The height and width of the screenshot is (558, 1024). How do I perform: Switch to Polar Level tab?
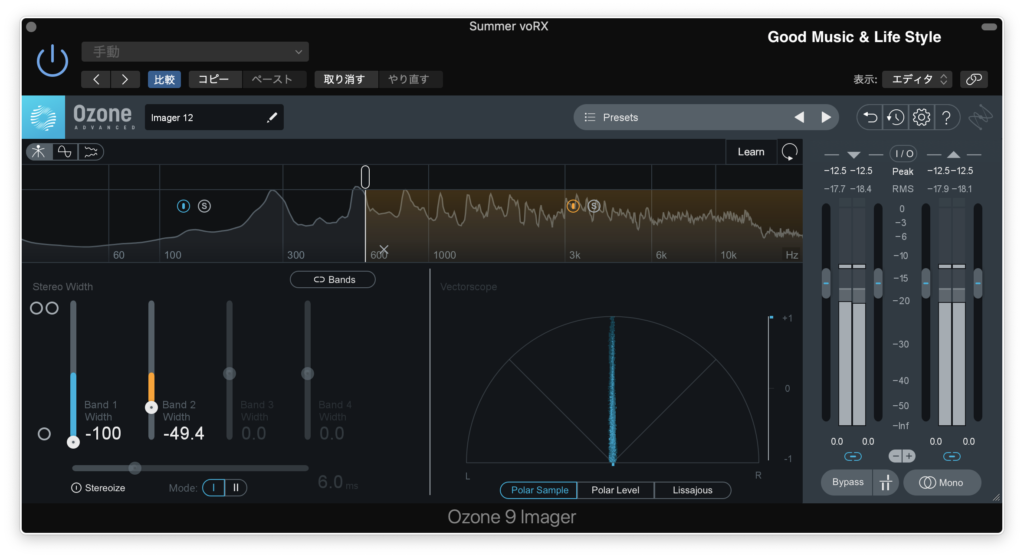tap(615, 490)
